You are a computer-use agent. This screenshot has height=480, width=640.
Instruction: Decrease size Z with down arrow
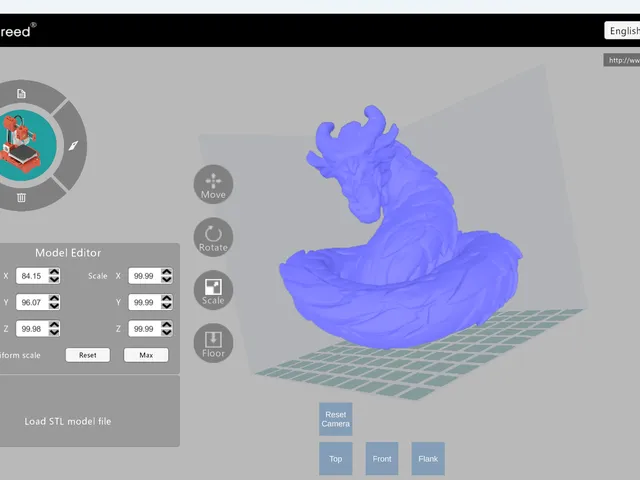(x=54, y=333)
